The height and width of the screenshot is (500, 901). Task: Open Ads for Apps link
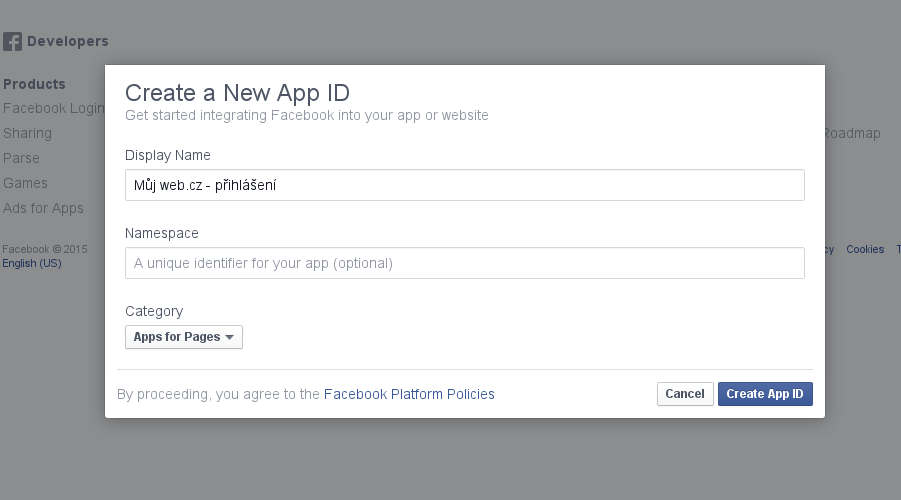click(x=43, y=208)
